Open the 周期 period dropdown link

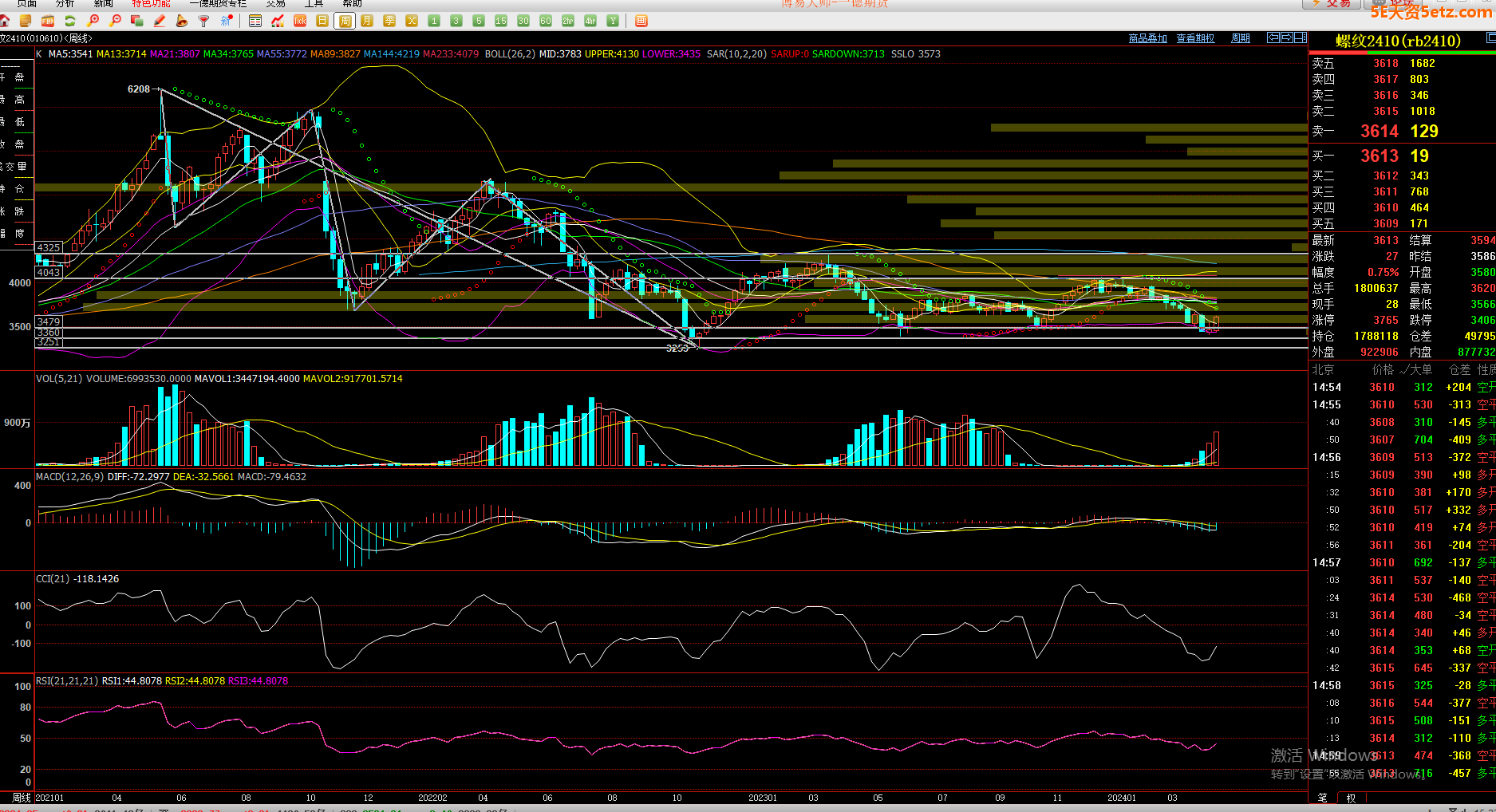(1240, 38)
